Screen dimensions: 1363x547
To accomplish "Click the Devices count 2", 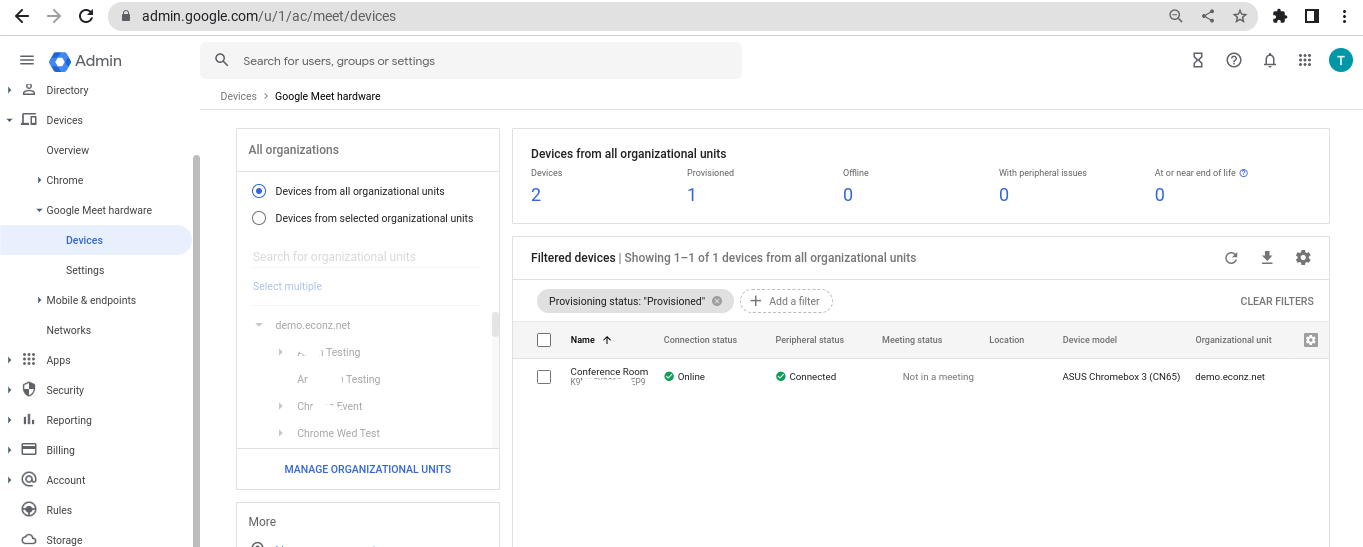I will [x=536, y=195].
